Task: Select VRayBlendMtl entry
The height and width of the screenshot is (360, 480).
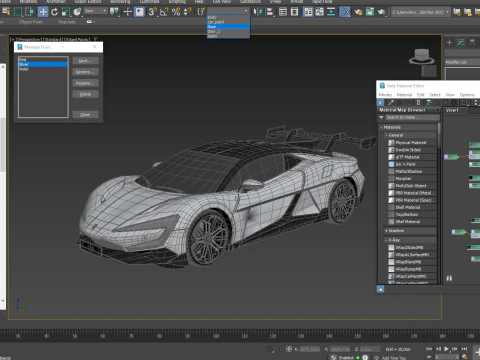Action: (x=412, y=262)
